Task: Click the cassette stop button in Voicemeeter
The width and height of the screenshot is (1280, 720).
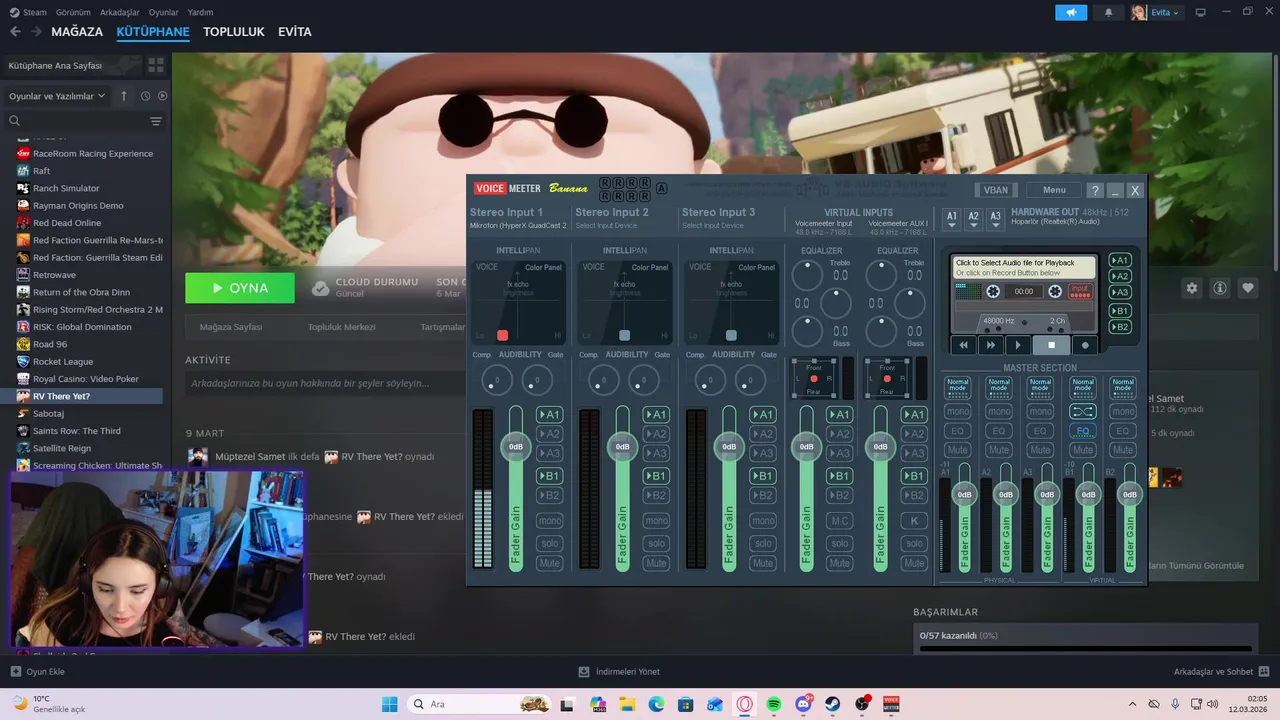Action: (x=1051, y=345)
